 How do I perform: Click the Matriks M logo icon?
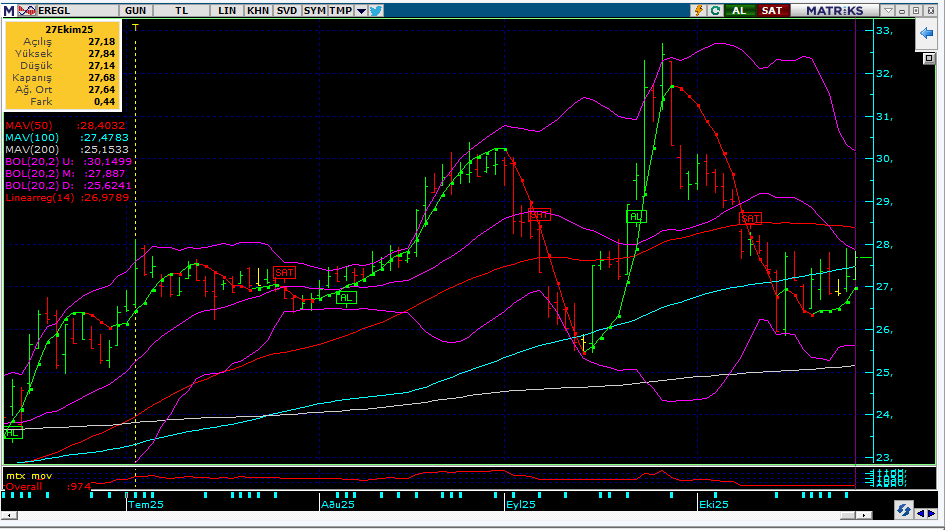(9, 10)
